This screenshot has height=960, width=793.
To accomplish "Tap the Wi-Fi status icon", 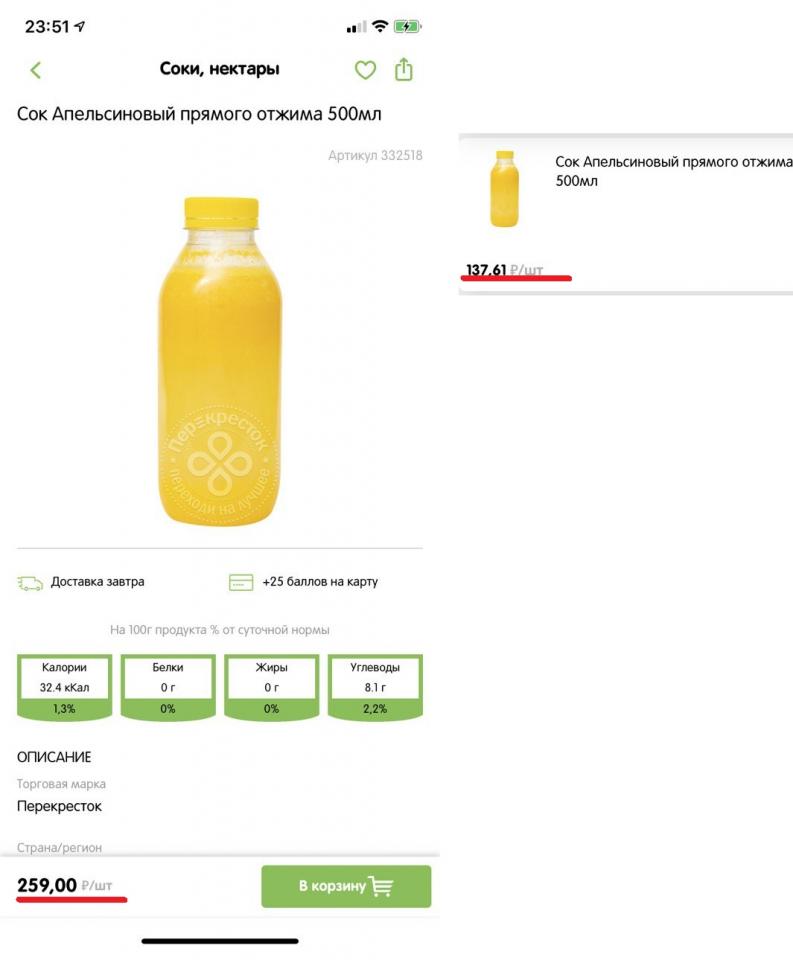I will 381,27.
